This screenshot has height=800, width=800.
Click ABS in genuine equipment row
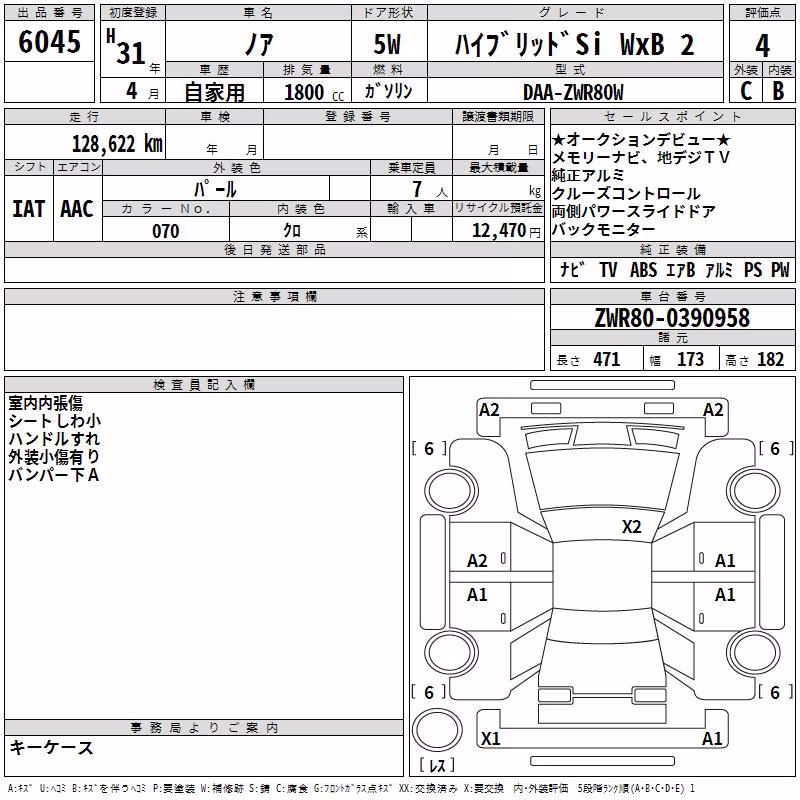coord(643,269)
